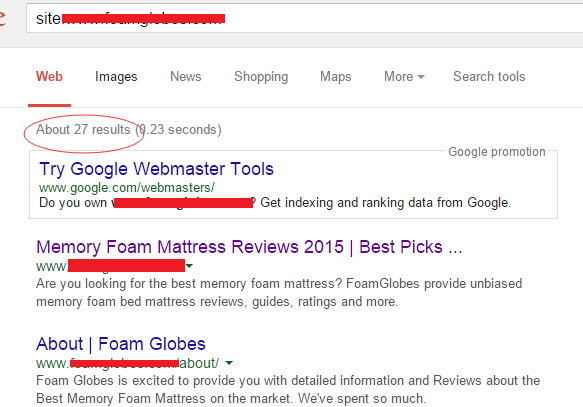Click the About 27 results count text
The width and height of the screenshot is (583, 407).
(83, 130)
